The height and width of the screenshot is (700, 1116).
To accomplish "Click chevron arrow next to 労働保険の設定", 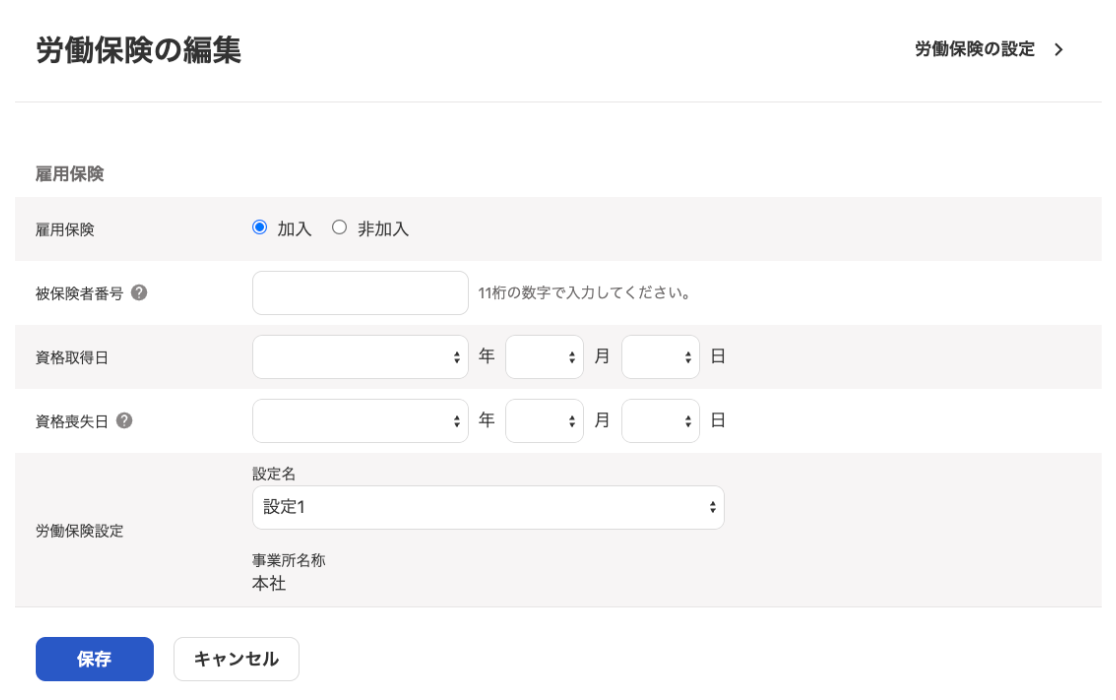I will click(x=1059, y=49).
